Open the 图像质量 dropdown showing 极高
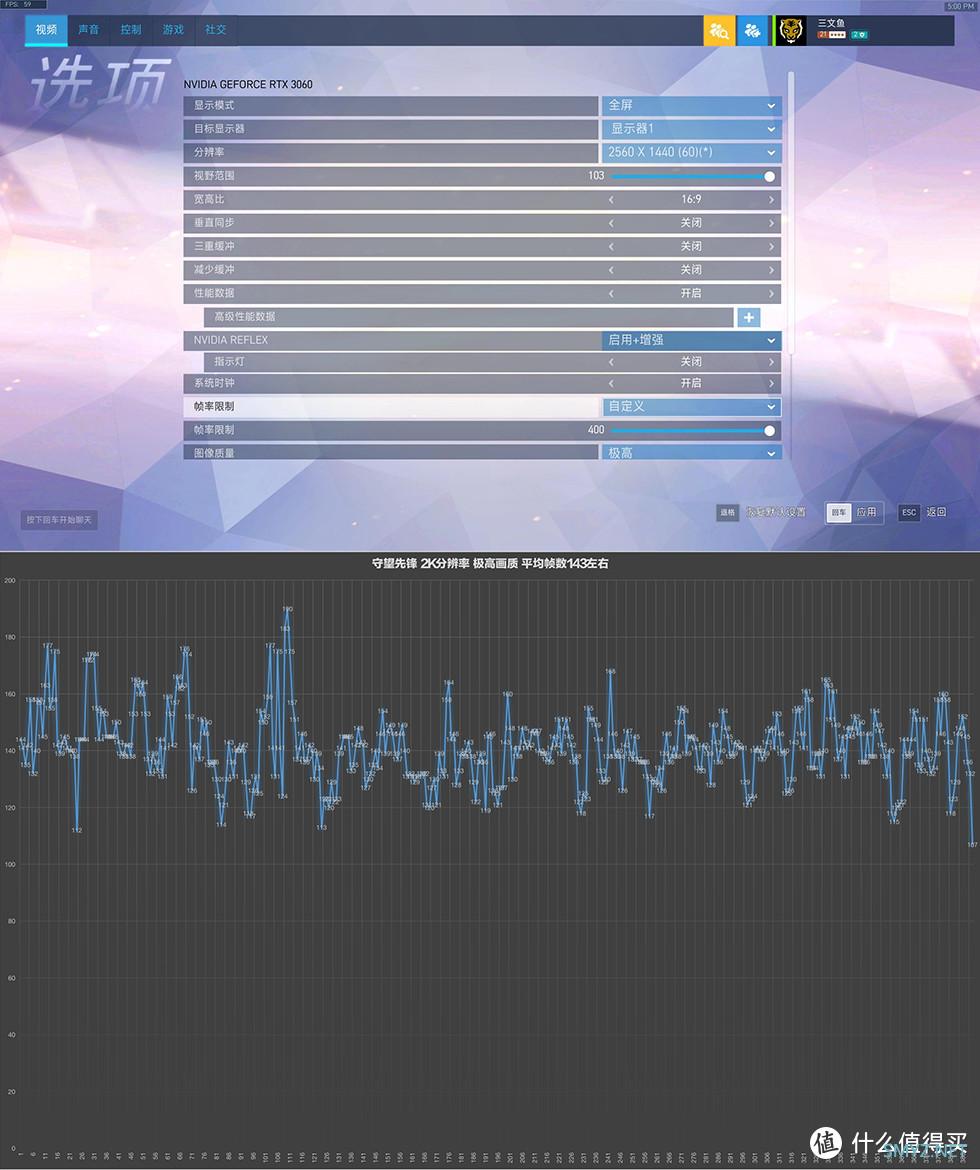The height and width of the screenshot is (1170, 980). [691, 452]
